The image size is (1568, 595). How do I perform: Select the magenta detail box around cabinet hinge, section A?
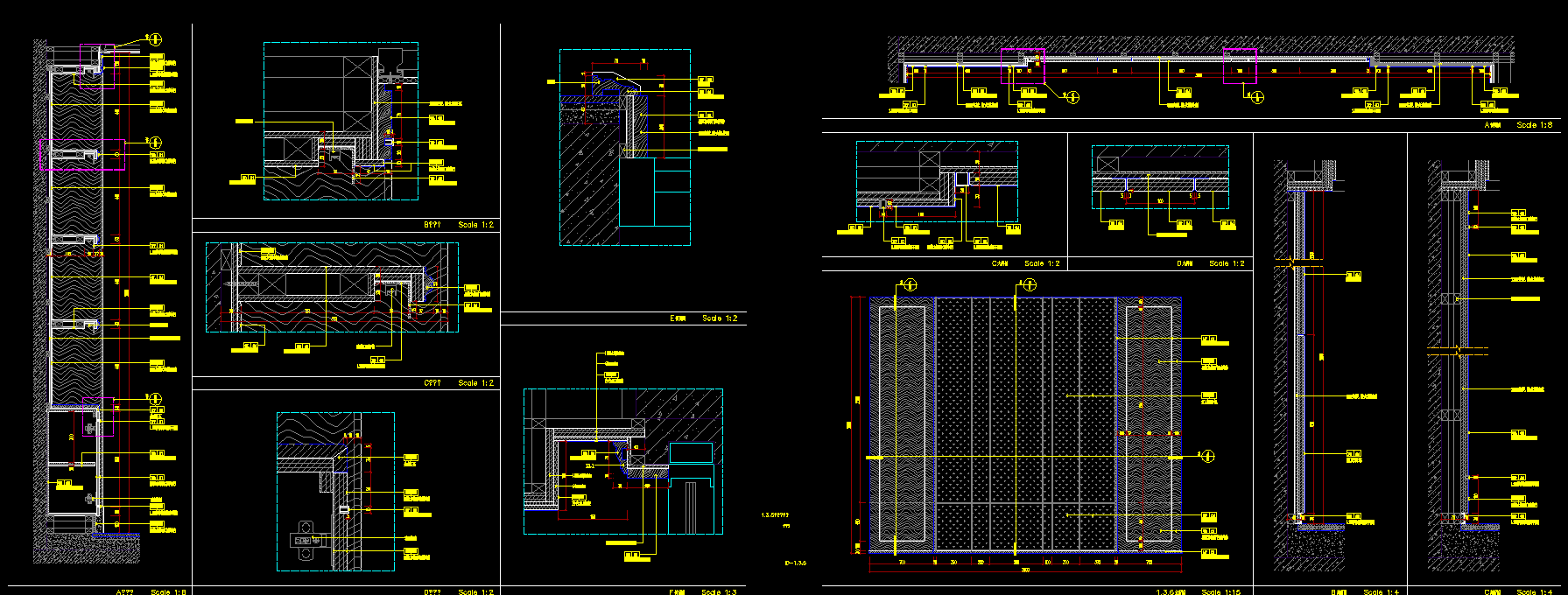pyautogui.click(x=98, y=416)
